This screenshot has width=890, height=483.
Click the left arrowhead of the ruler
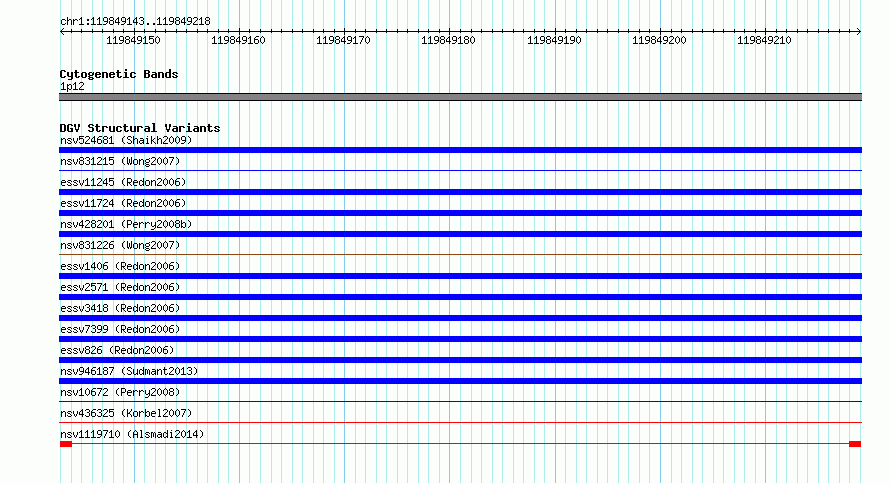pos(62,31)
